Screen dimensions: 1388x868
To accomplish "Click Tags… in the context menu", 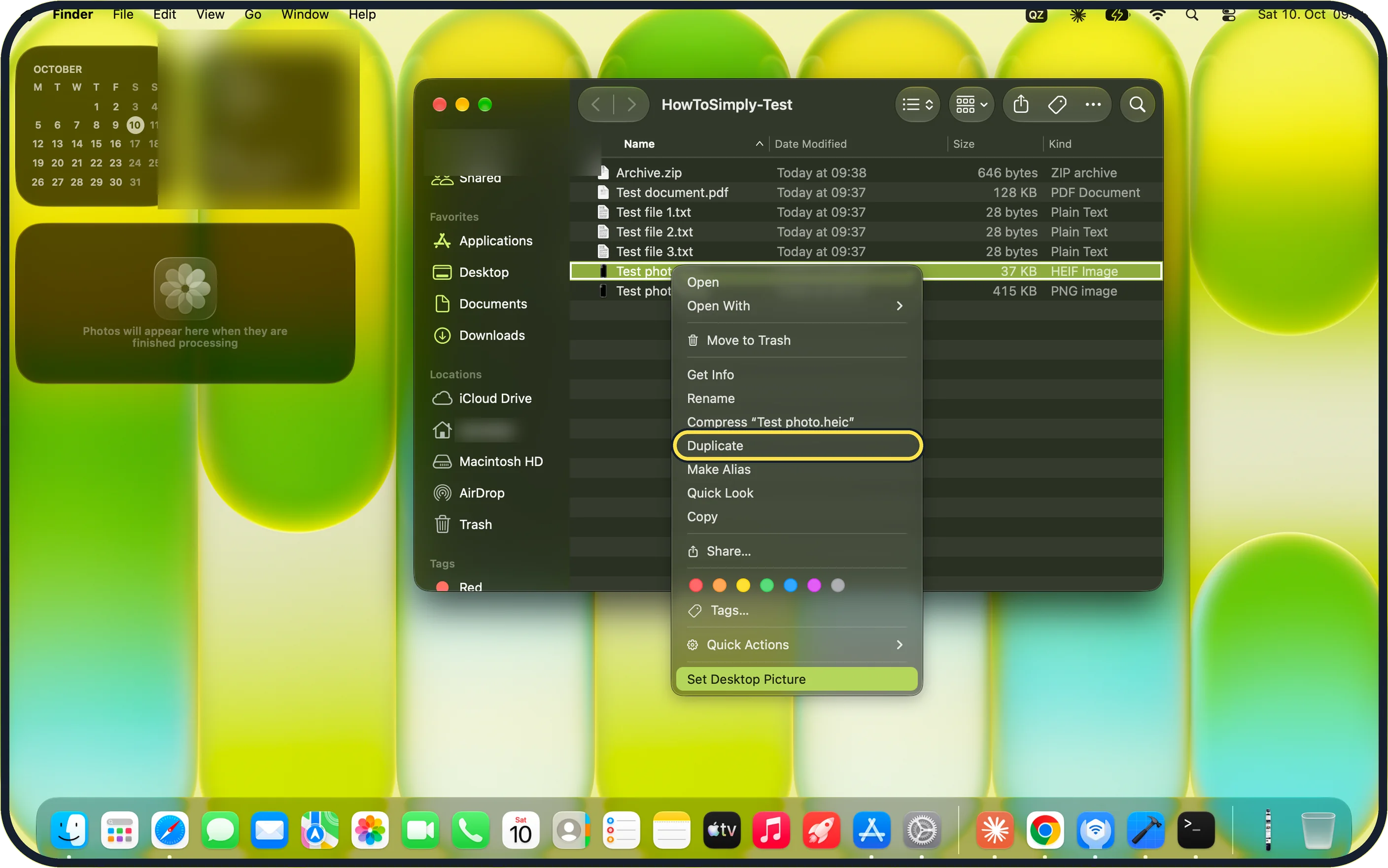I will (x=797, y=610).
